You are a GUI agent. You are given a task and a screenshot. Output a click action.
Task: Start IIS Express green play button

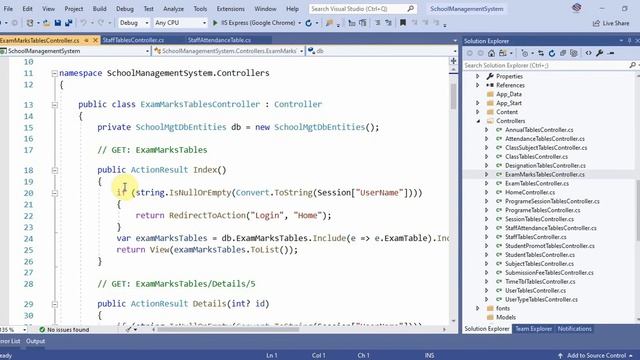(215, 23)
